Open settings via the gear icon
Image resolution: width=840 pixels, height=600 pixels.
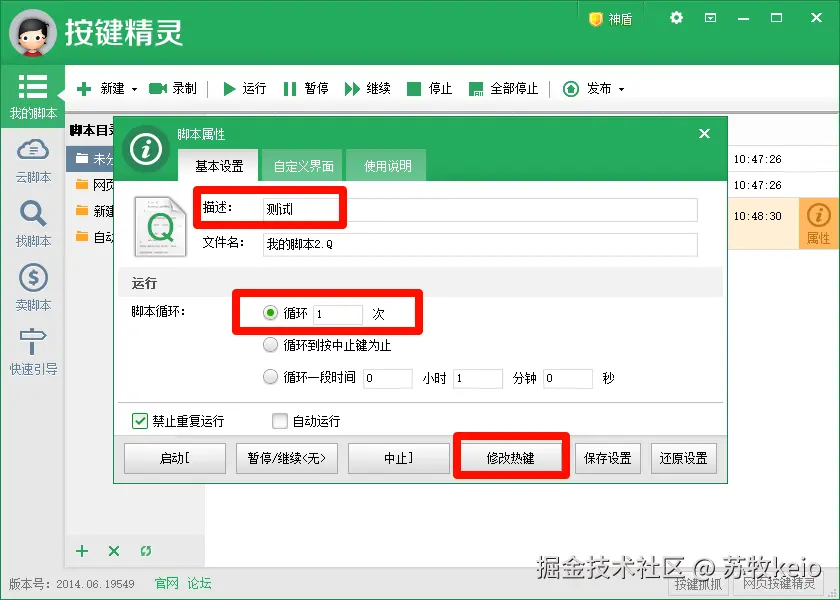pos(676,18)
